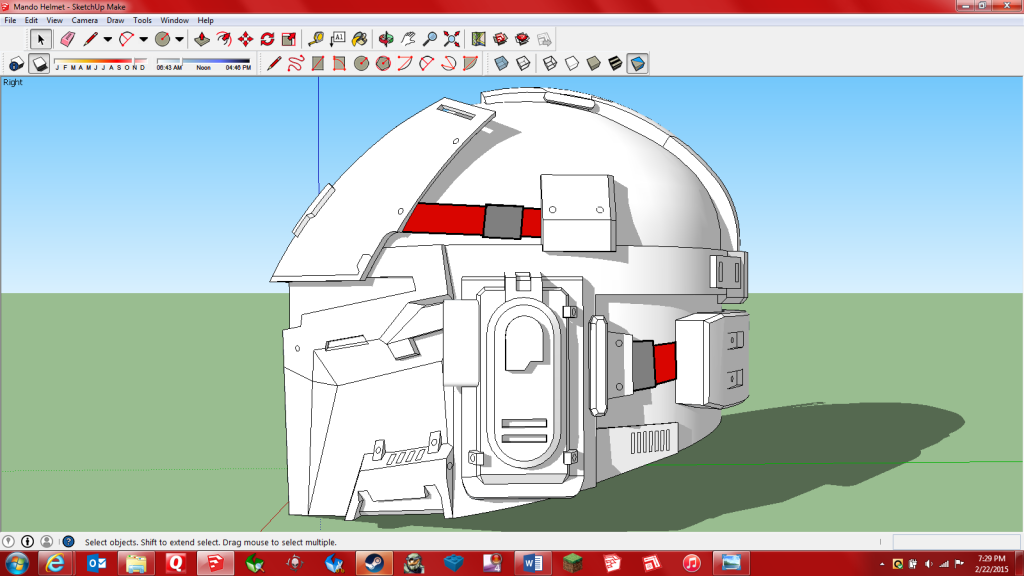Open the File menu

click(x=10, y=20)
